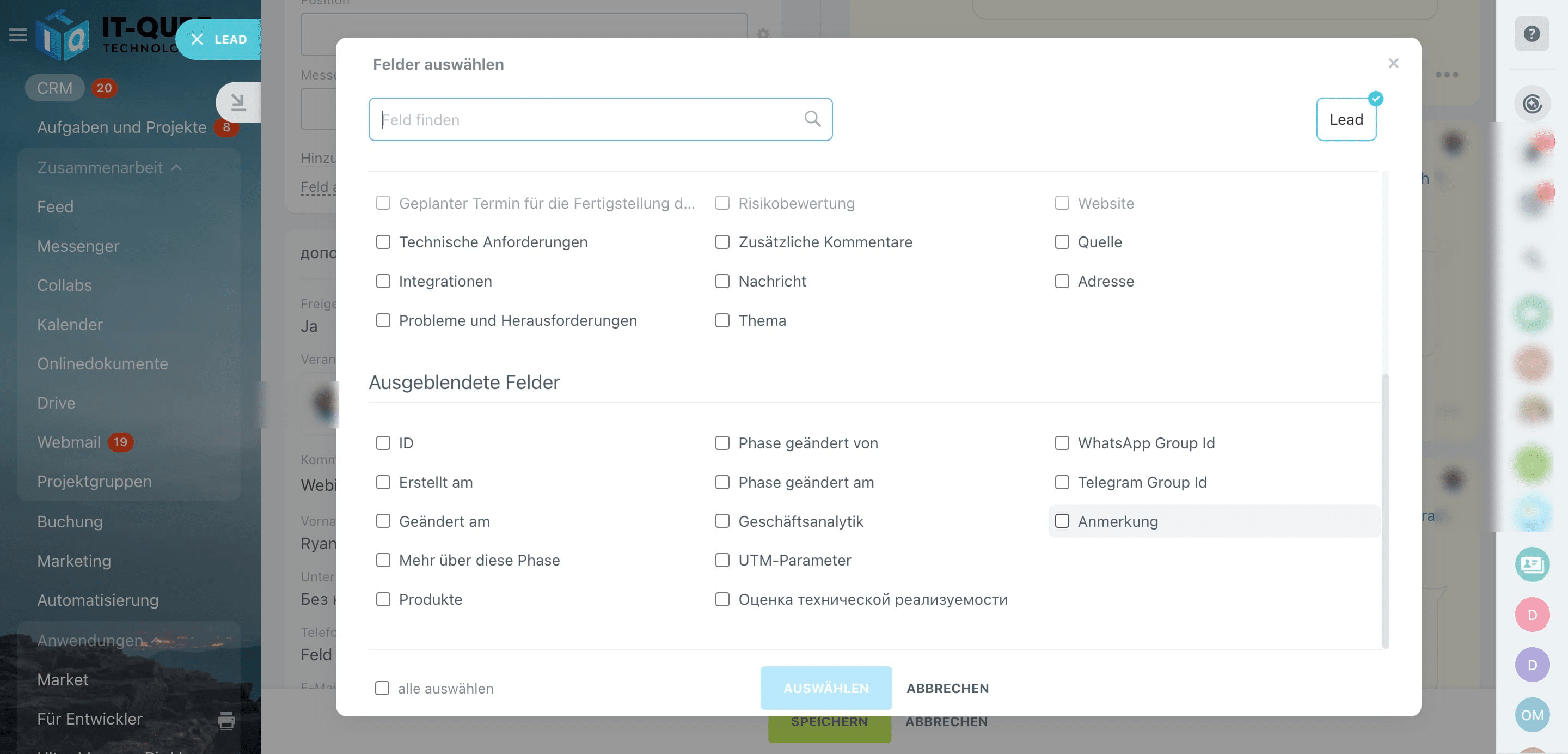Click Abbrechen in the field dialog
Screen dimensions: 1568x754
coord(947,688)
